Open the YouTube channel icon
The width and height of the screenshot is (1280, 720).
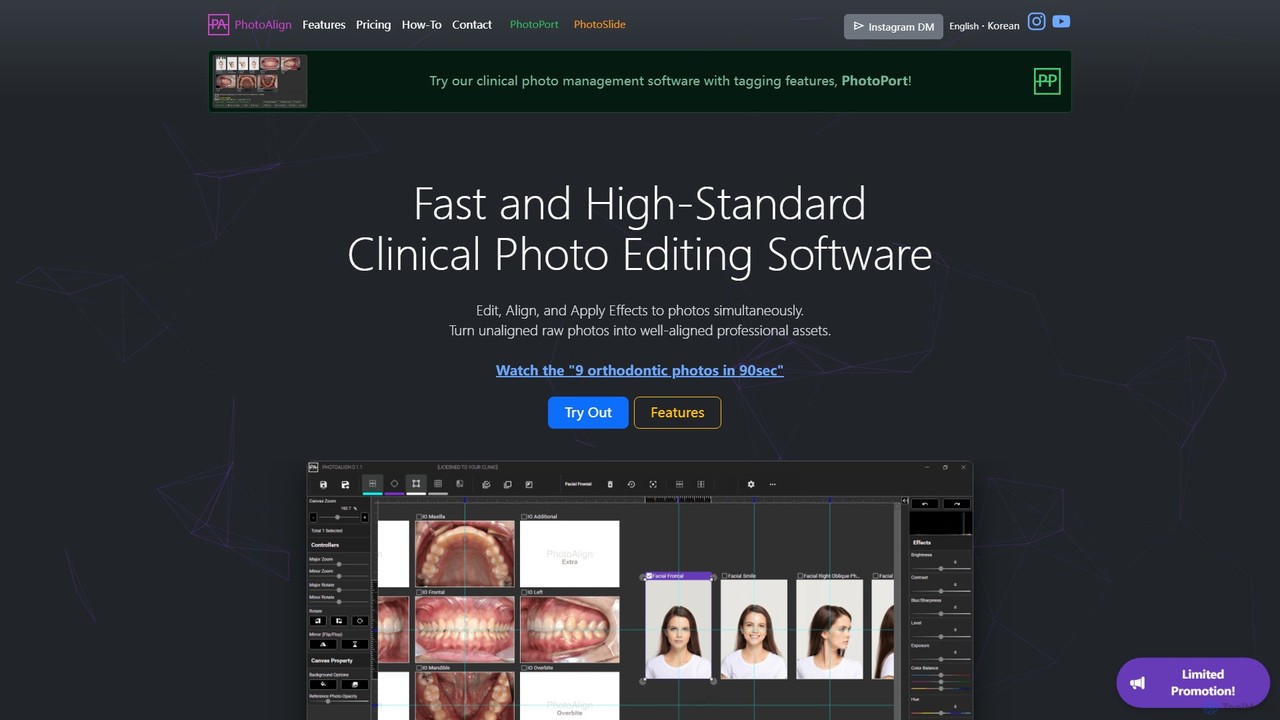coord(1061,21)
